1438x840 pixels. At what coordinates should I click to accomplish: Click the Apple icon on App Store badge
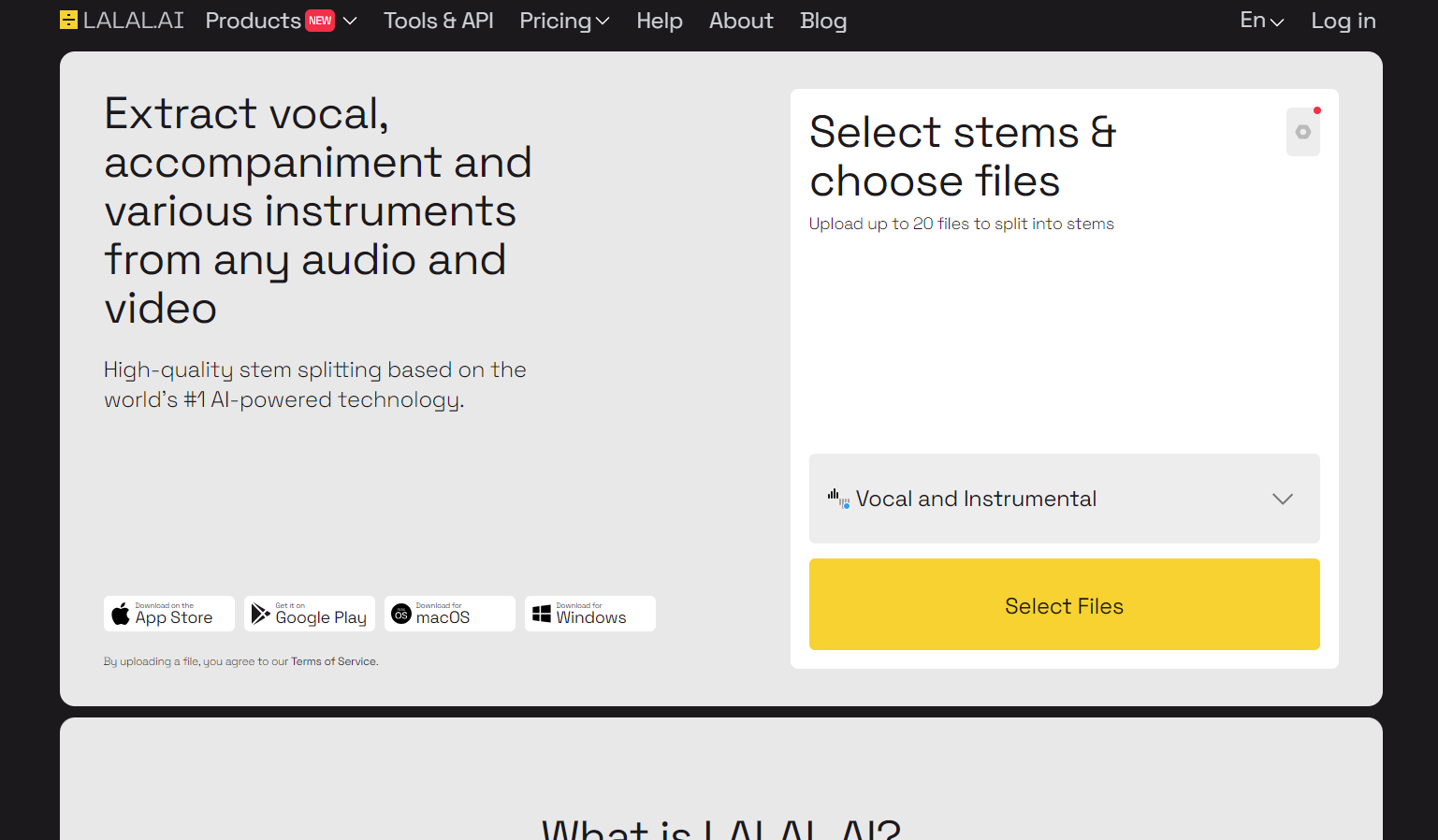(121, 614)
